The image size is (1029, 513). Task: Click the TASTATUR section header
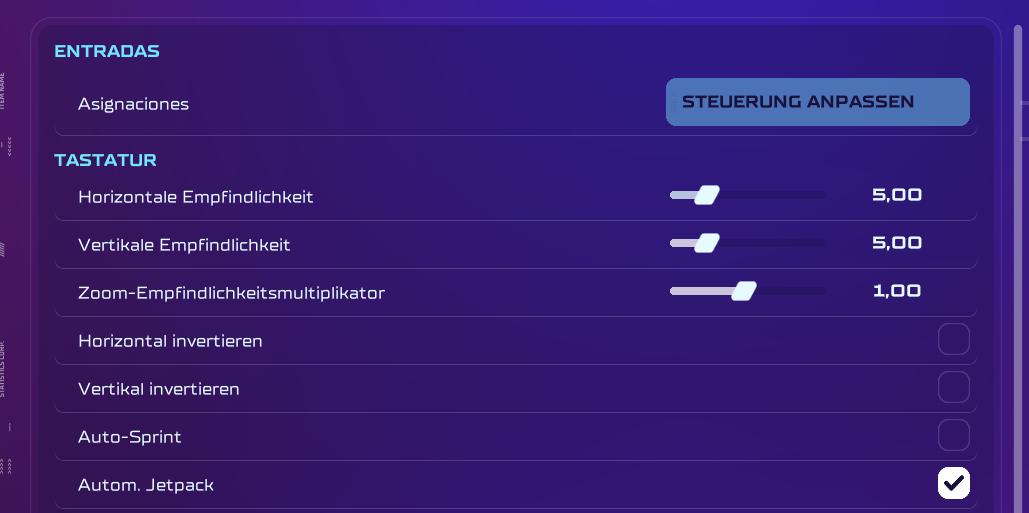click(x=105, y=160)
